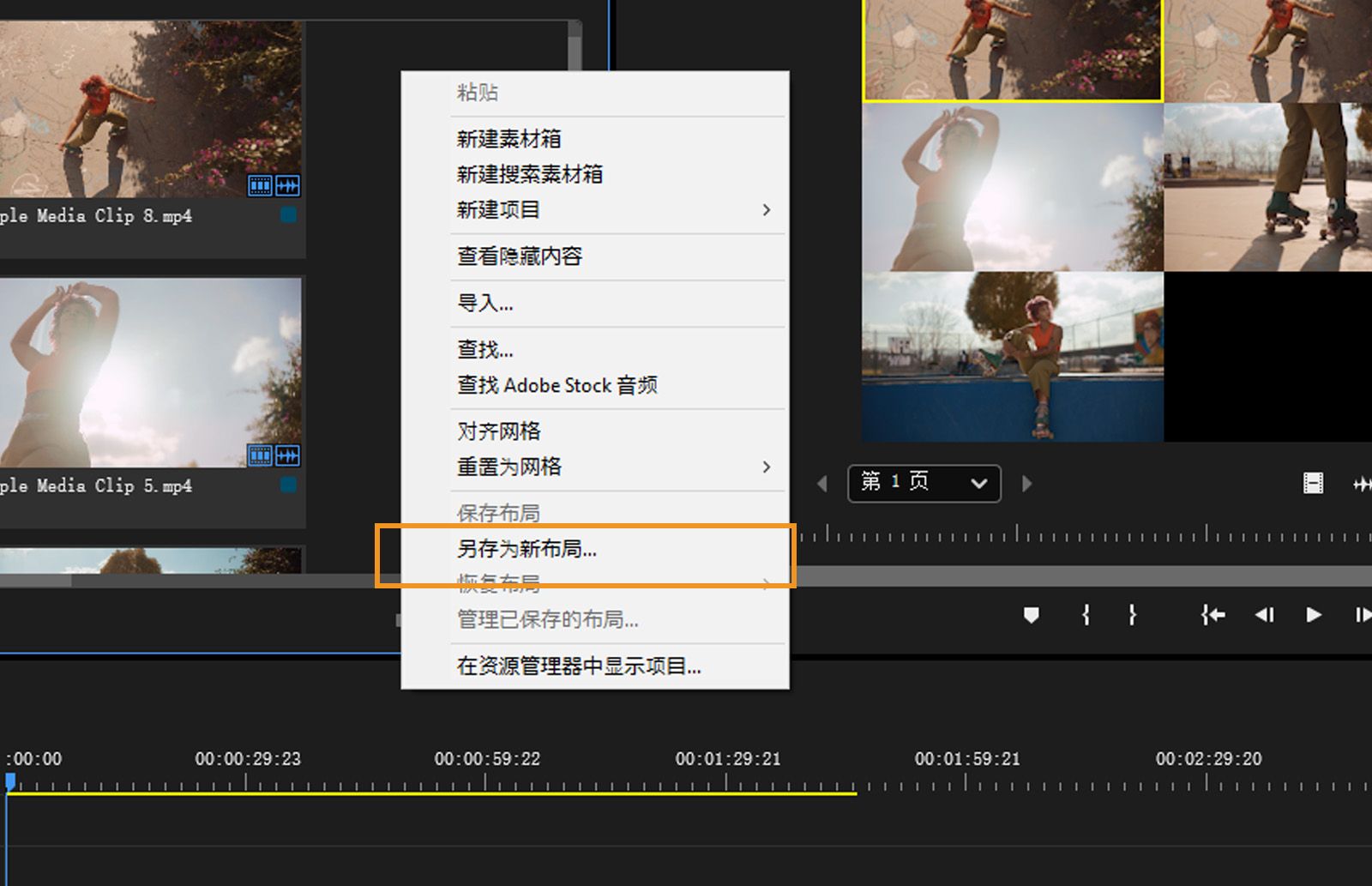
Task: Click the 00:00:29:23 timecode on the timeline ruler
Action: point(248,759)
